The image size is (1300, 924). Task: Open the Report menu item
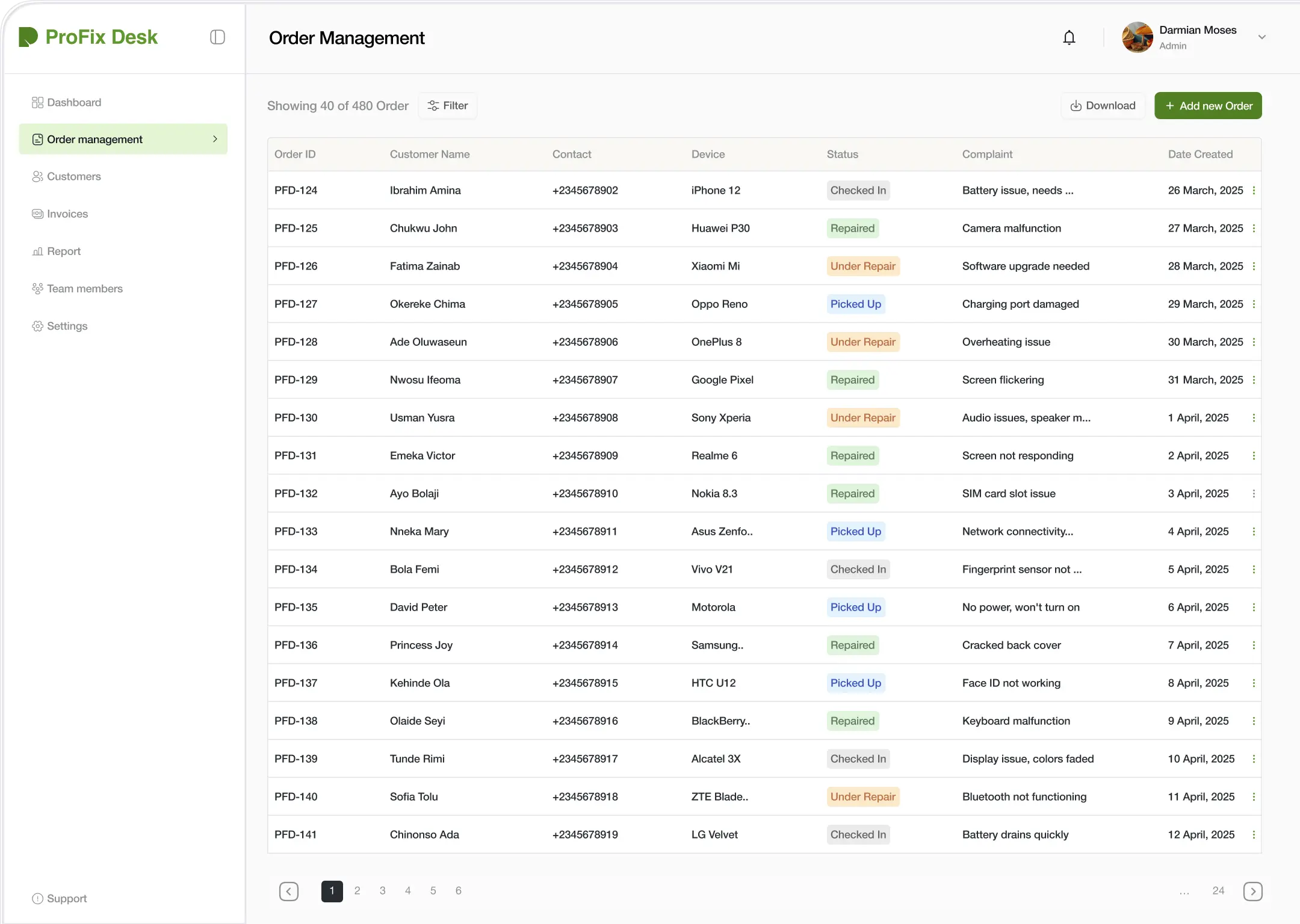(56, 251)
